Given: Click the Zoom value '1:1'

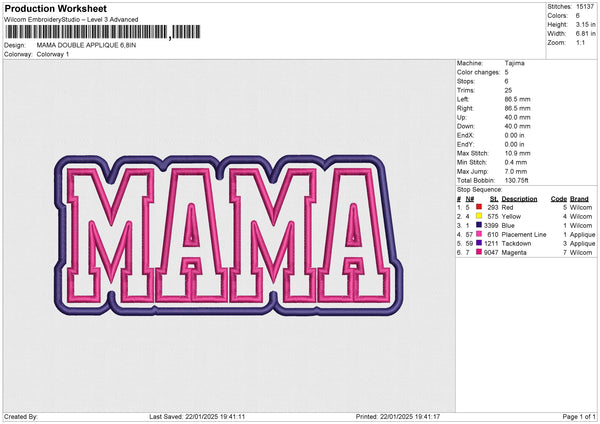Looking at the screenshot, I should click(x=580, y=42).
